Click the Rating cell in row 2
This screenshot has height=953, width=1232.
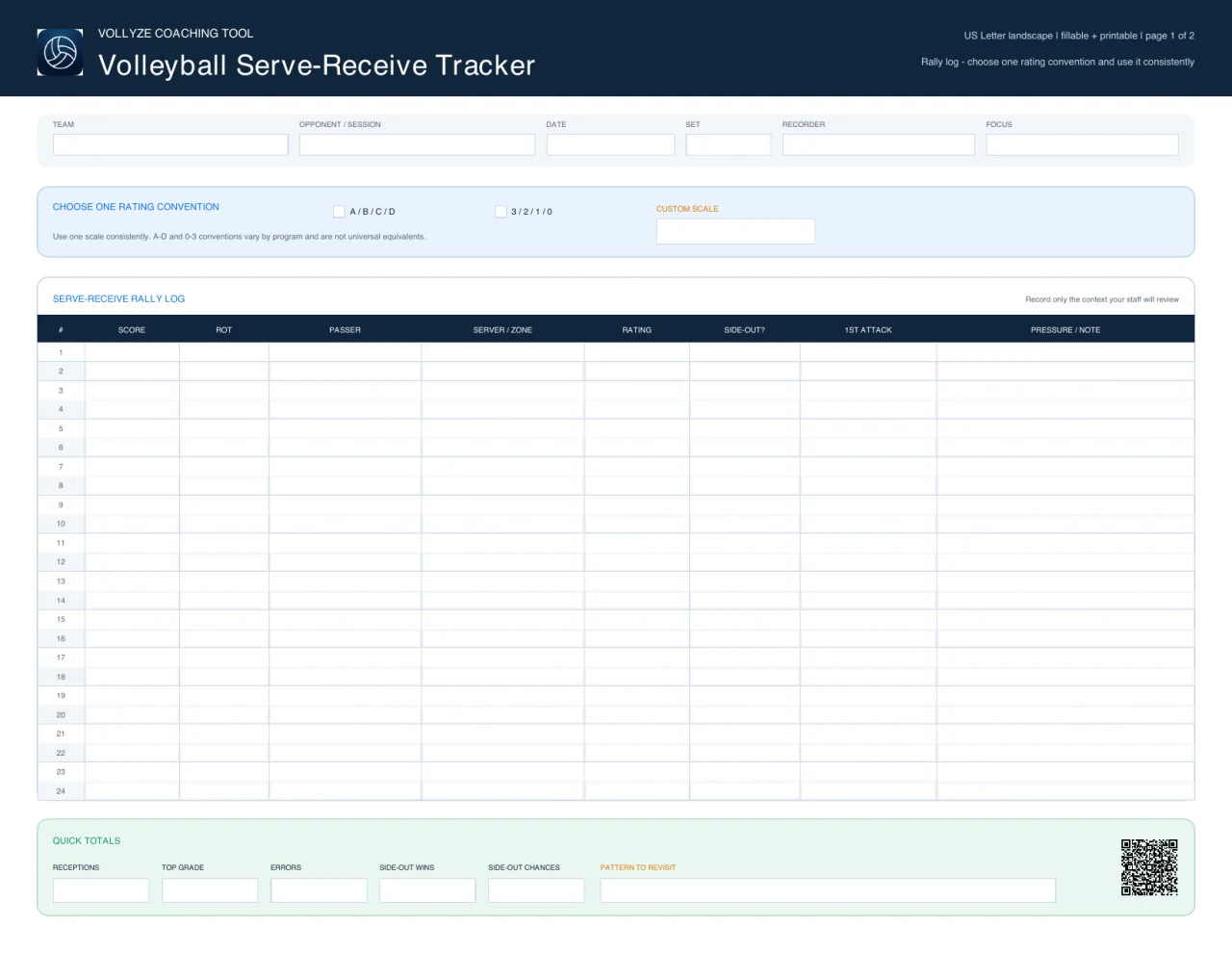pos(637,372)
